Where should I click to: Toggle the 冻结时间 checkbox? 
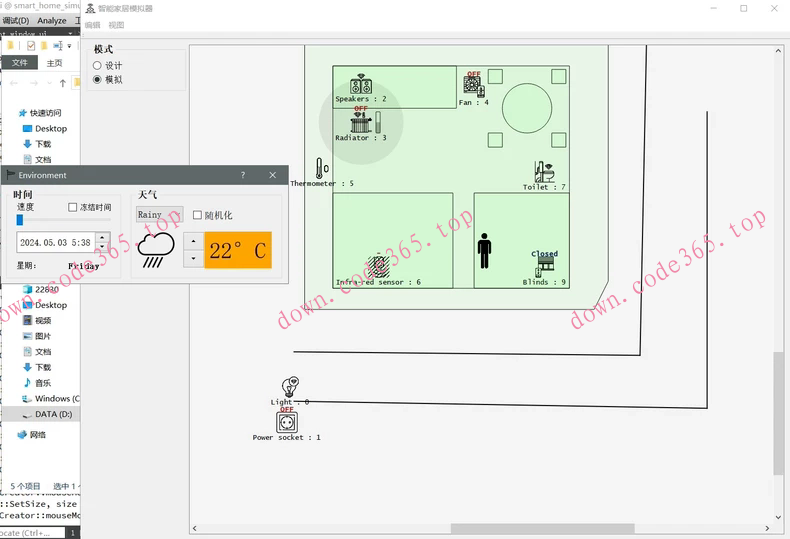pyautogui.click(x=73, y=207)
